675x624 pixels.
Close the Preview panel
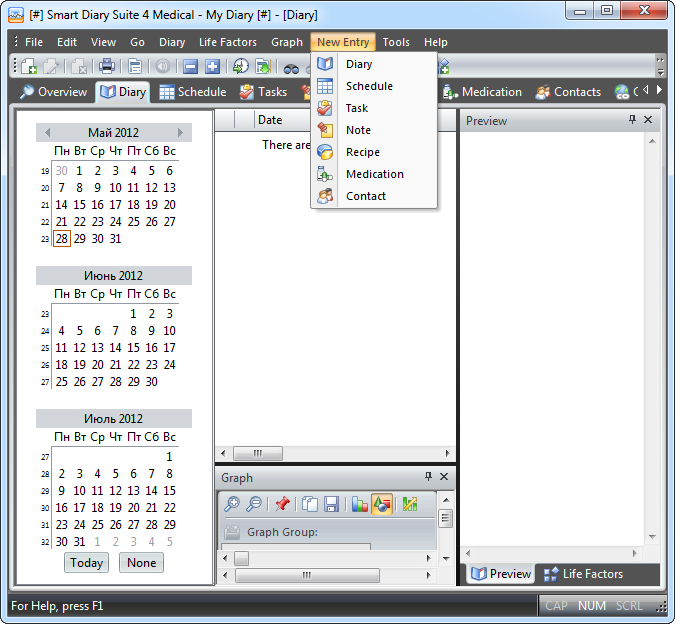(x=648, y=120)
